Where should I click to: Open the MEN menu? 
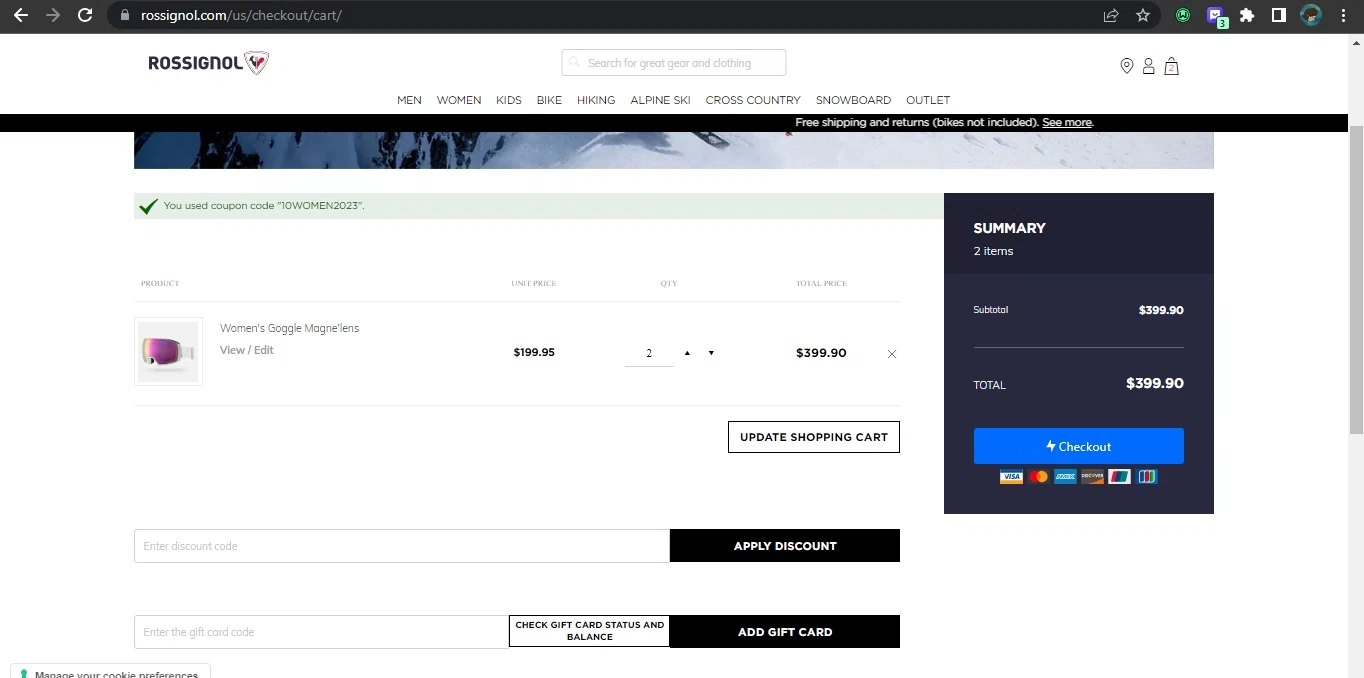[x=409, y=100]
